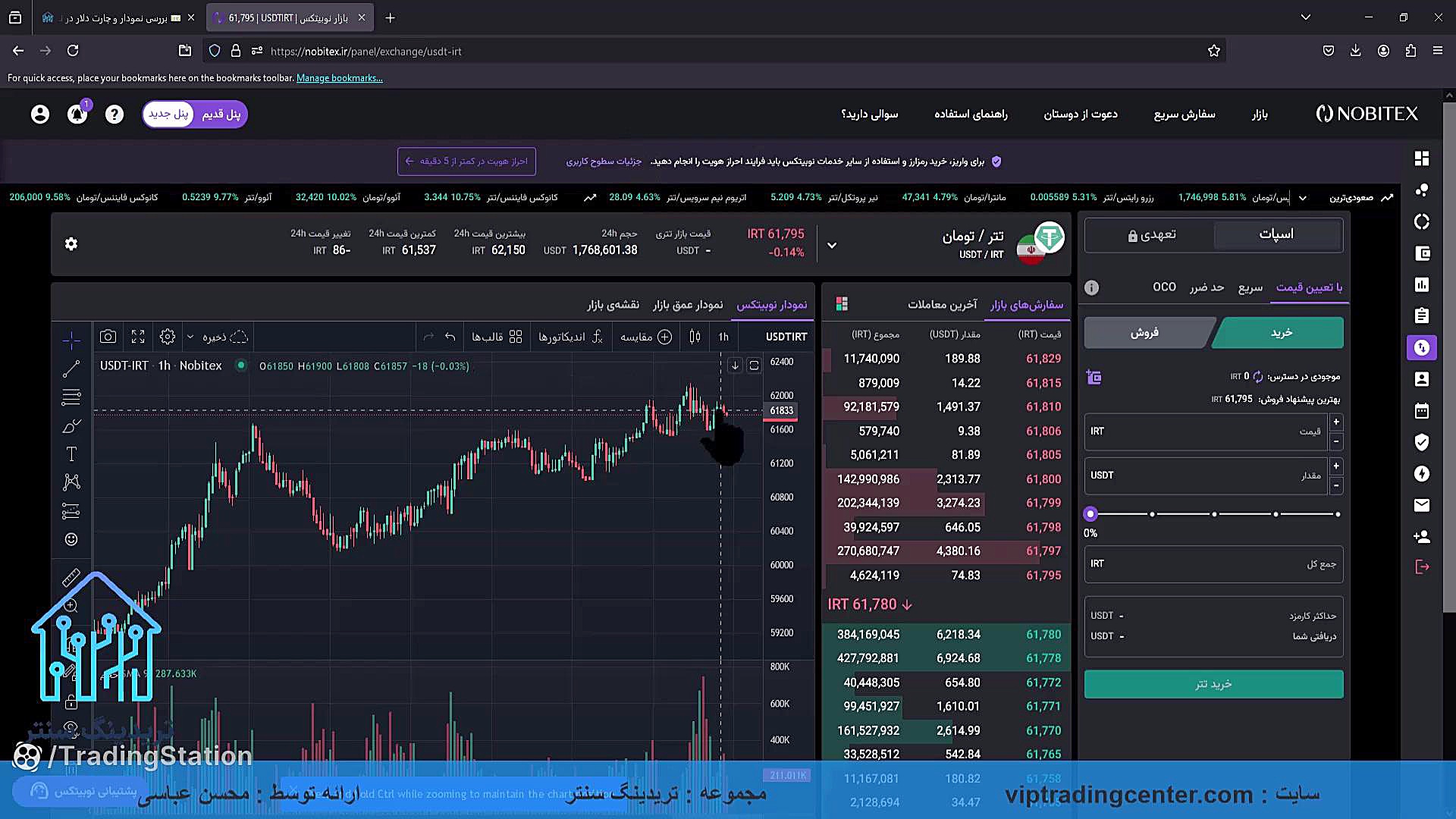
Task: Switch to new panel toggle option
Action: coord(168,114)
